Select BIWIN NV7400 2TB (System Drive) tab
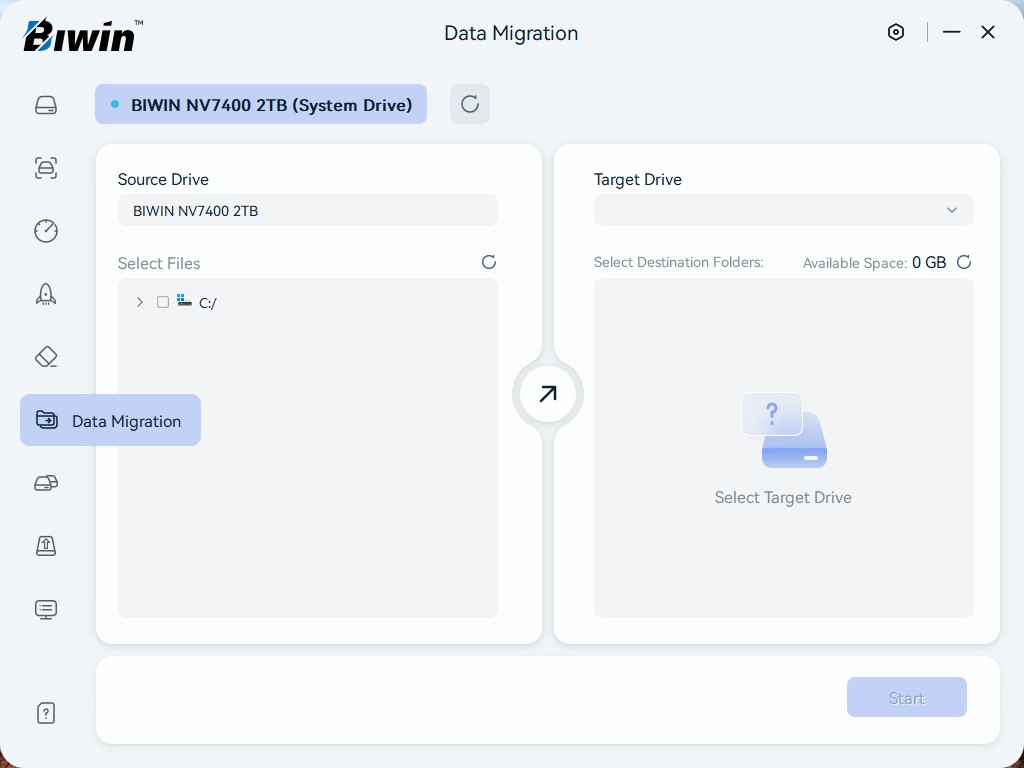1024x768 pixels. click(261, 104)
